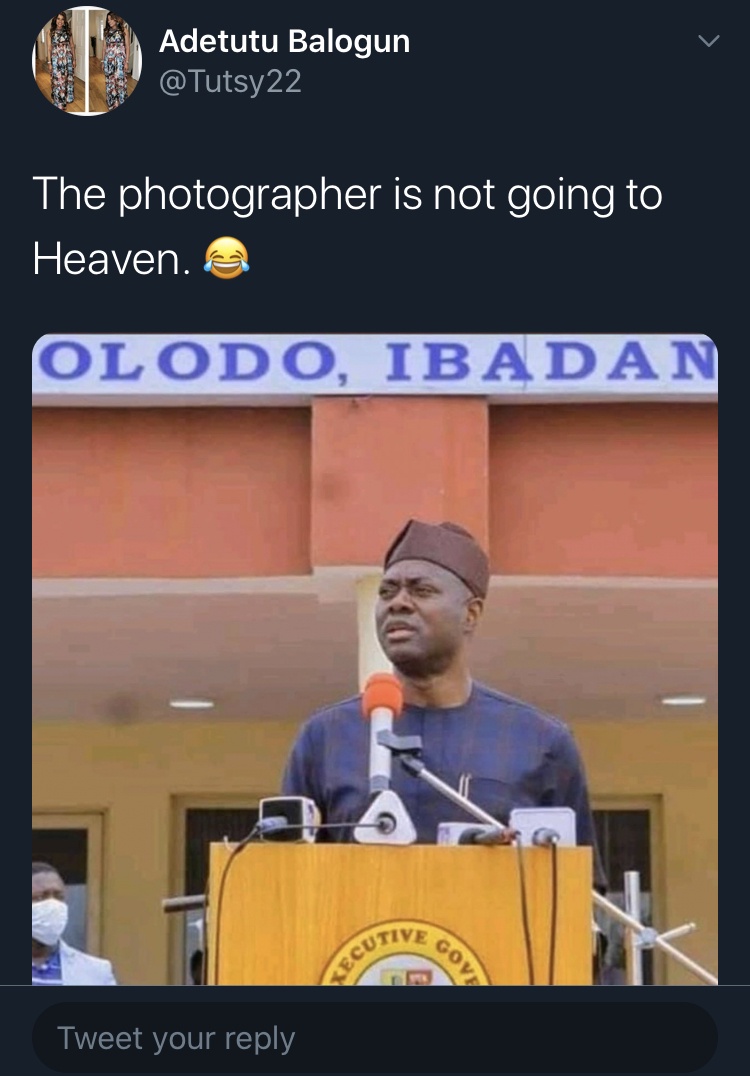Click the @Tutsy22 handle
The image size is (750, 1076).
(230, 82)
